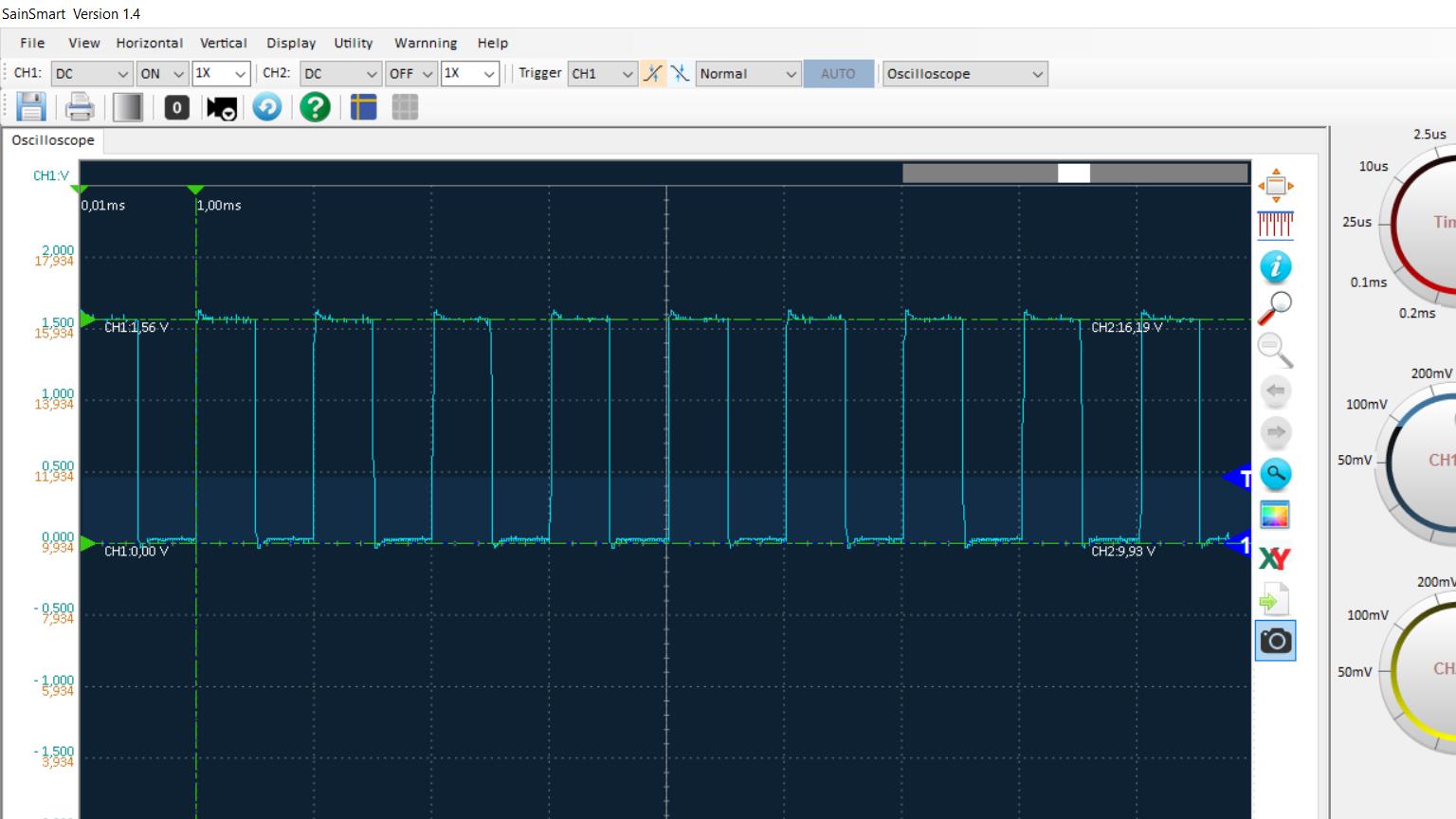Viewport: 1456px width, 819px height.
Task: Open CH2 coupling DC dropdown
Action: (340, 73)
